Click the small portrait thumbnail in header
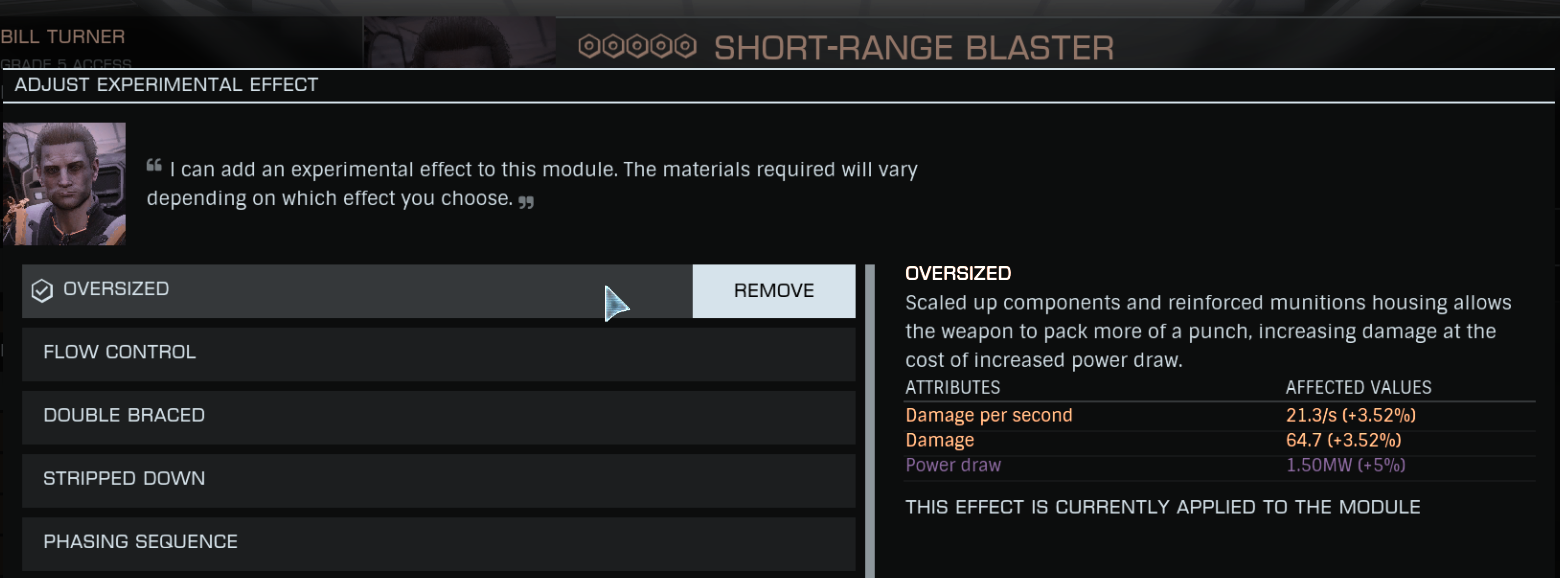 [x=459, y=42]
